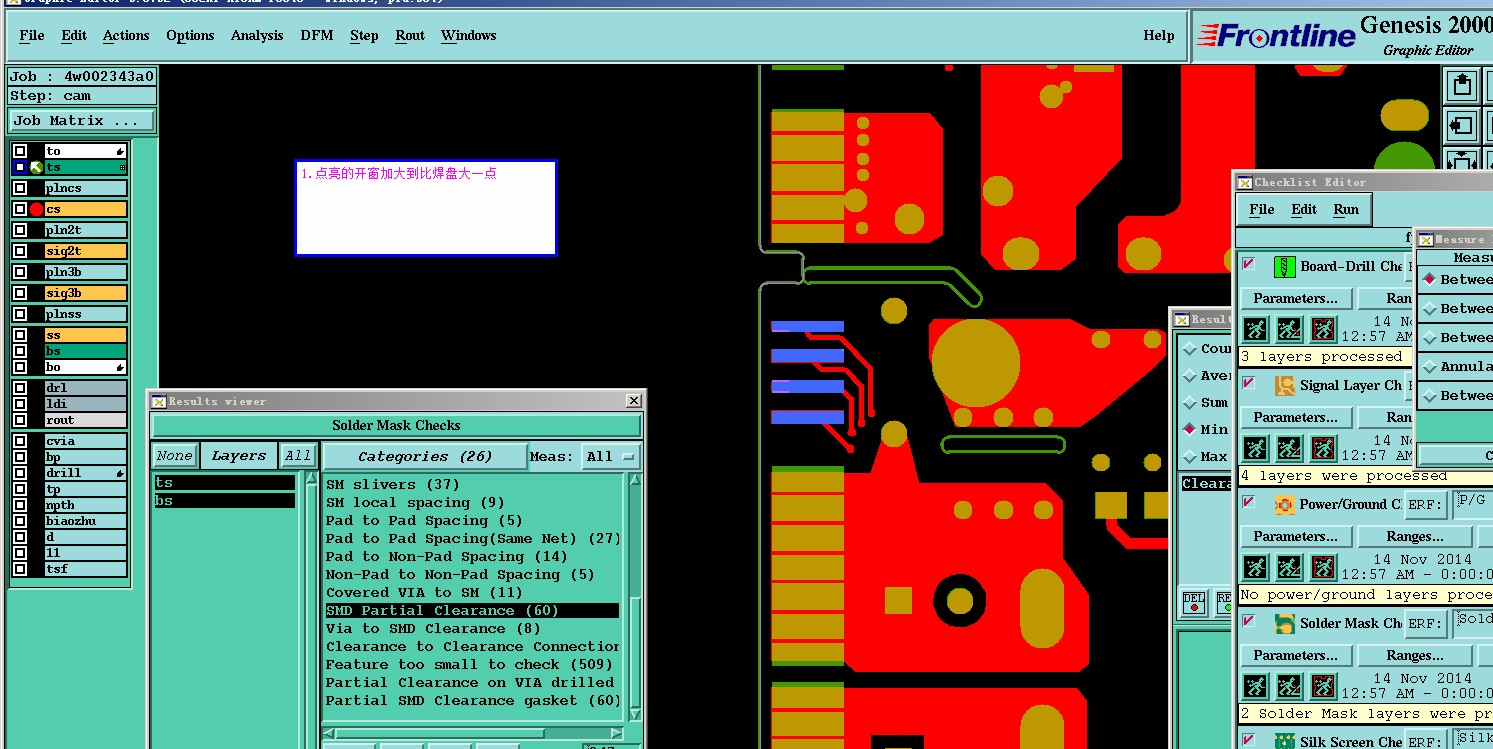Open Edit menu in Checklist Editor
Screen dimensions: 1493x749
1304,210
